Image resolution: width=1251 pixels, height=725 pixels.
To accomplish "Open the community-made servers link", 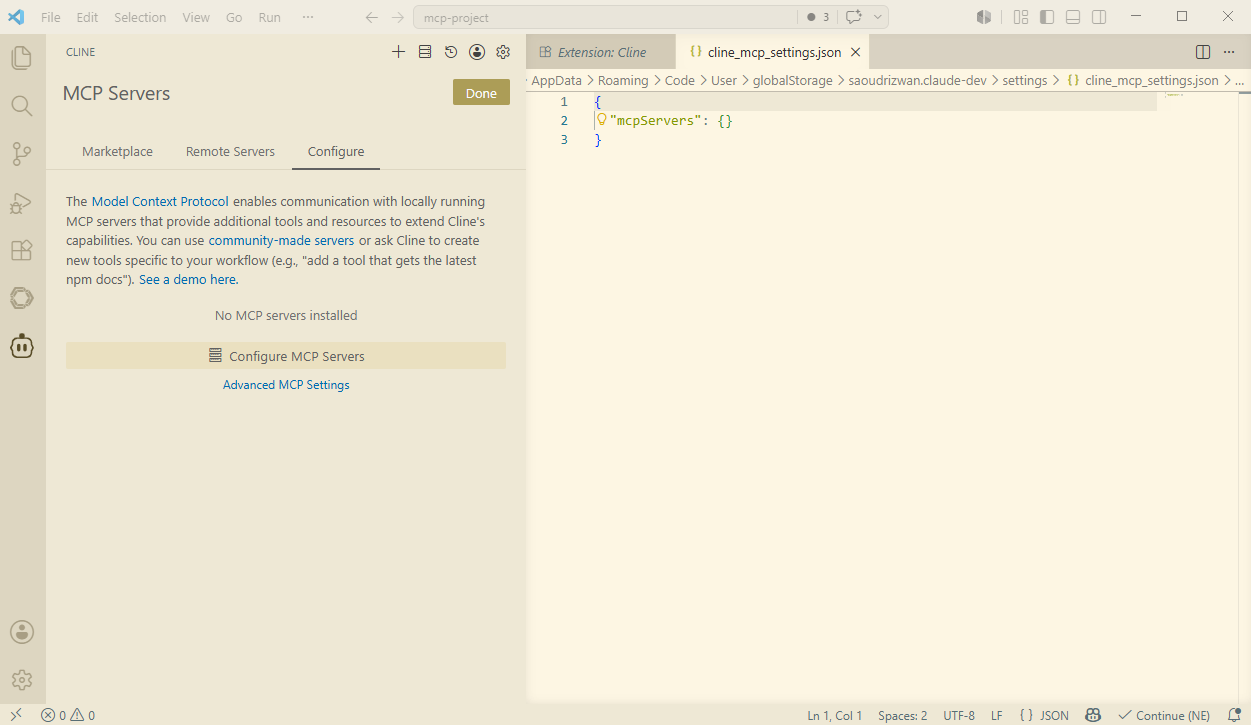I will 281,240.
